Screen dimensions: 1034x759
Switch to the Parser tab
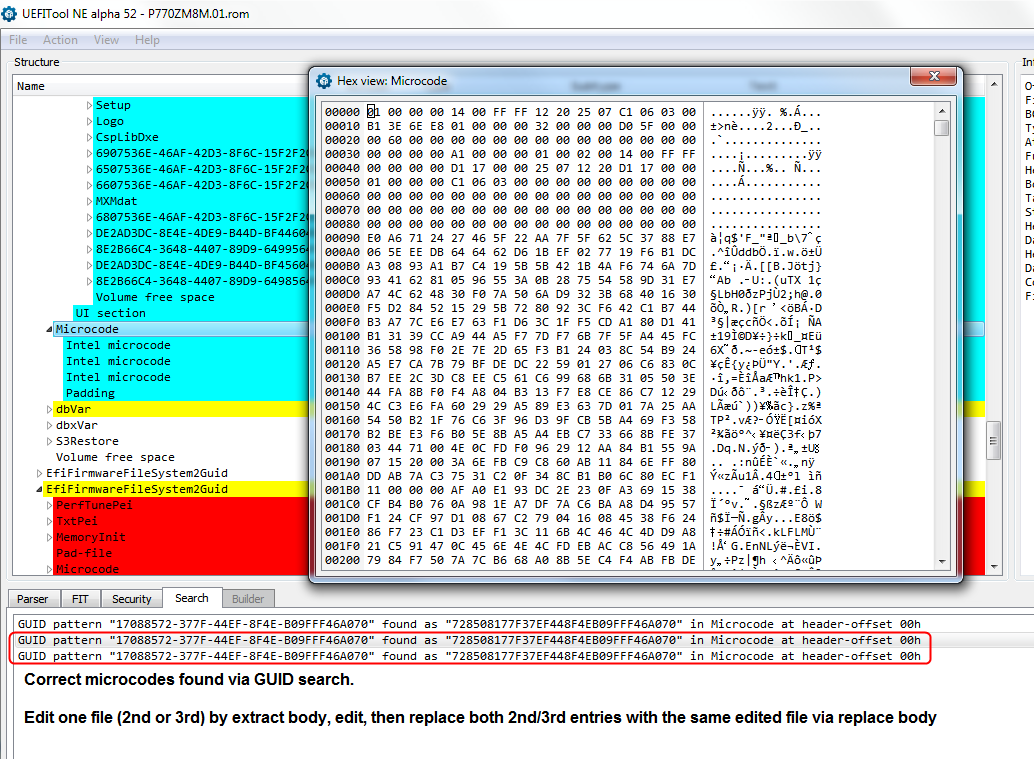33,599
